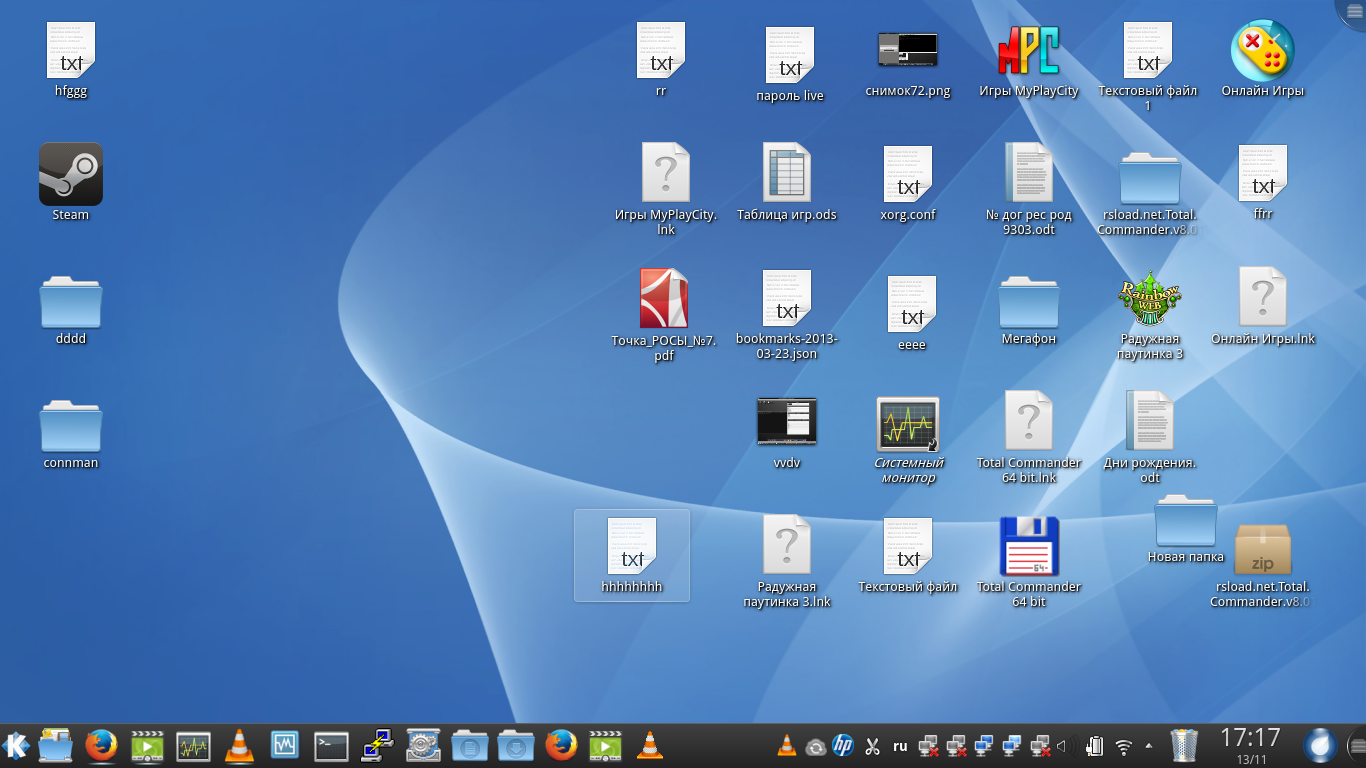
Task: Open the Мегафон folder
Action: click(1029, 301)
